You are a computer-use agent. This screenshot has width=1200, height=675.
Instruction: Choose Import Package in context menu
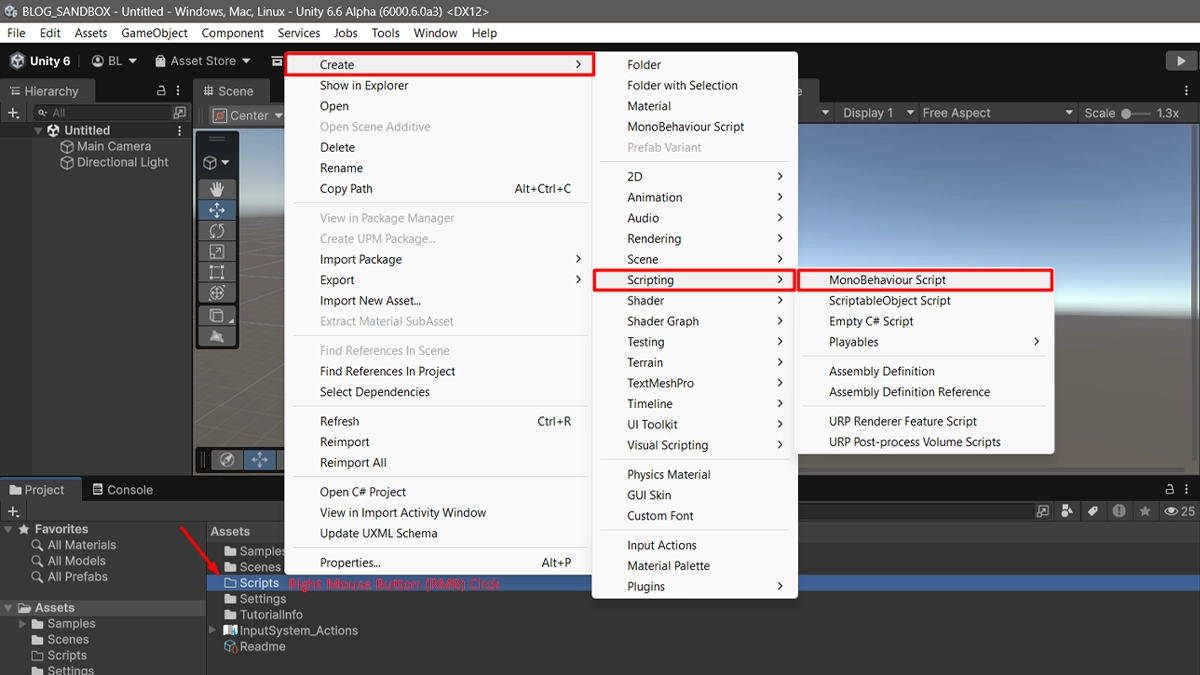[440, 259]
